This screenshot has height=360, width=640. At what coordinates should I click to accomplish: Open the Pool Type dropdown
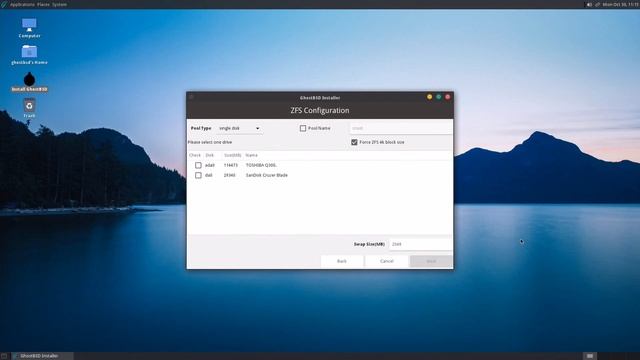[x=239, y=128]
